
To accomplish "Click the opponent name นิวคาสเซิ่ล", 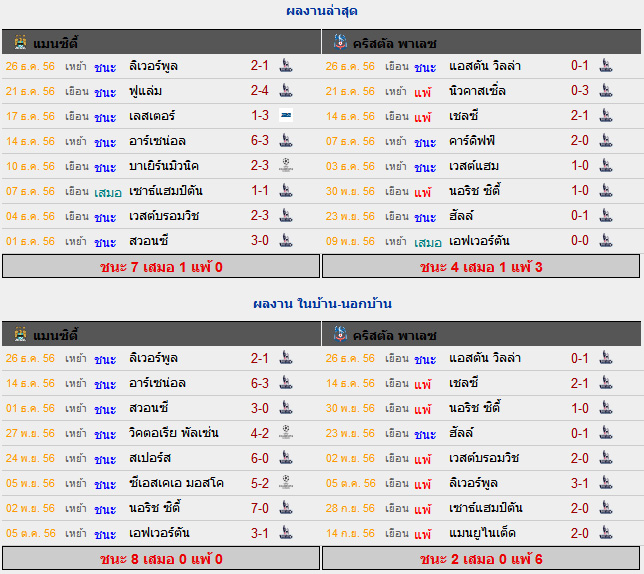I will 477,90.
